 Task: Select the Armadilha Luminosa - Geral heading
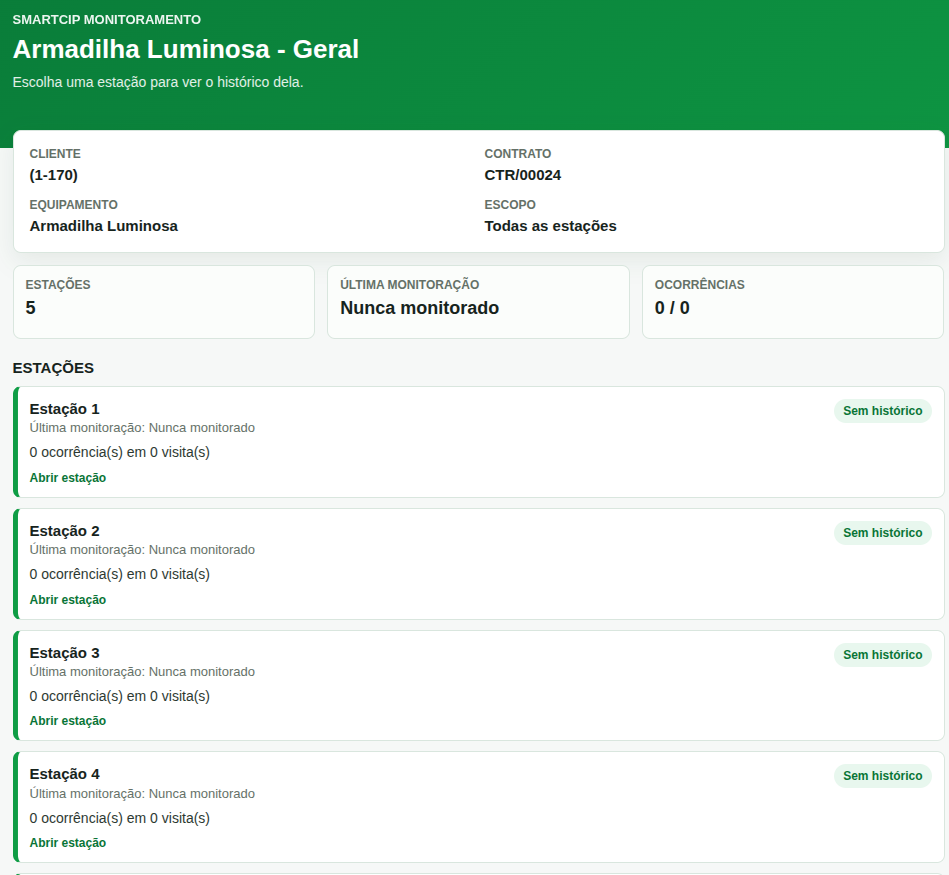[x=186, y=49]
